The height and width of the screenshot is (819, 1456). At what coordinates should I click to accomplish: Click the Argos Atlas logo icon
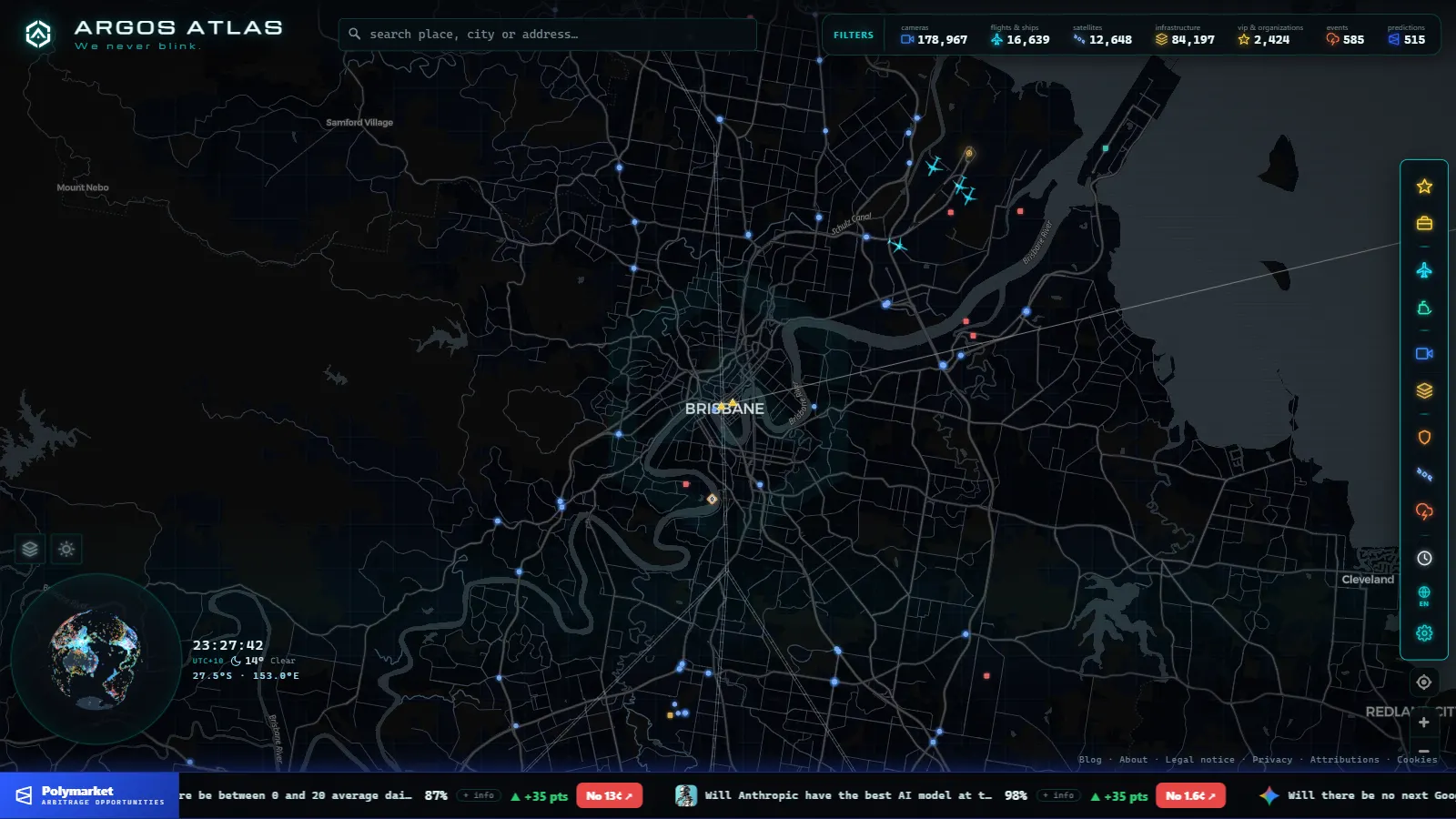(37, 35)
